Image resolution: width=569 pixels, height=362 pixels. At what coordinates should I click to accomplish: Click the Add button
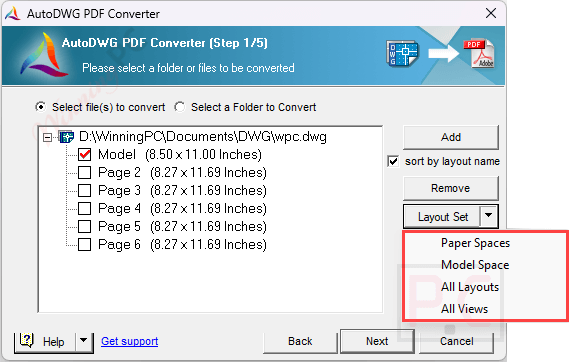[451, 137]
